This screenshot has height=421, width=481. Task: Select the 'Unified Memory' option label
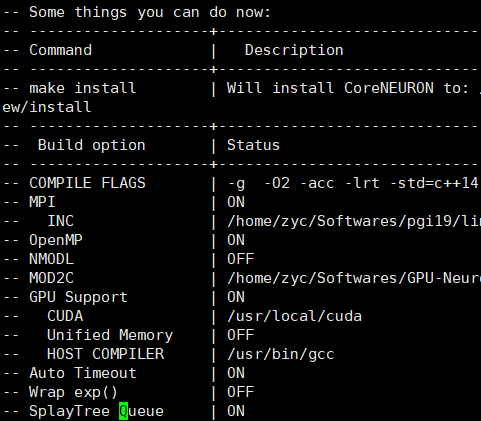[110, 335]
